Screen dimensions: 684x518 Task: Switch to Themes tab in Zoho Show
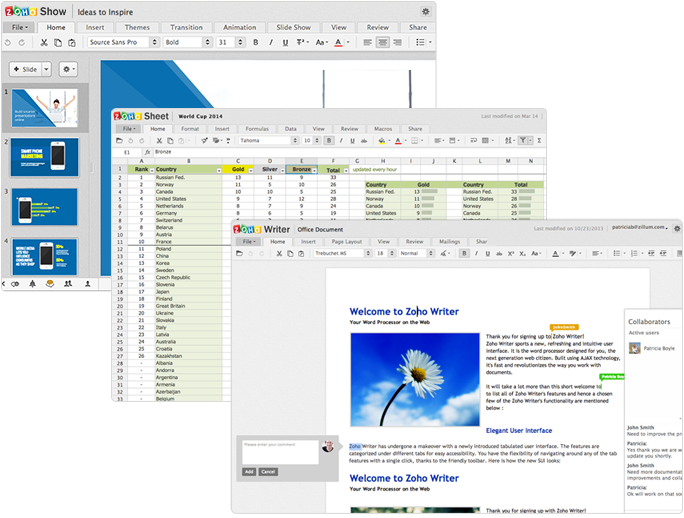137,27
